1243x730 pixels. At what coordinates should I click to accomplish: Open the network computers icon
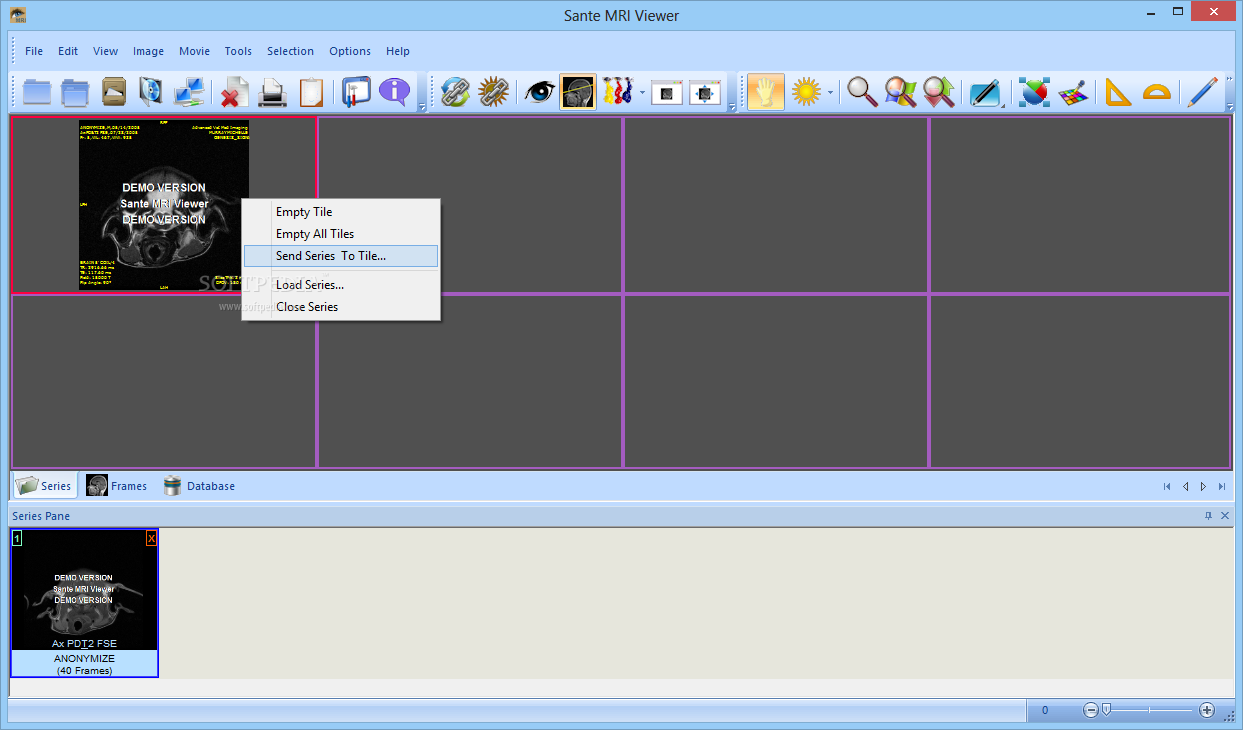click(189, 92)
